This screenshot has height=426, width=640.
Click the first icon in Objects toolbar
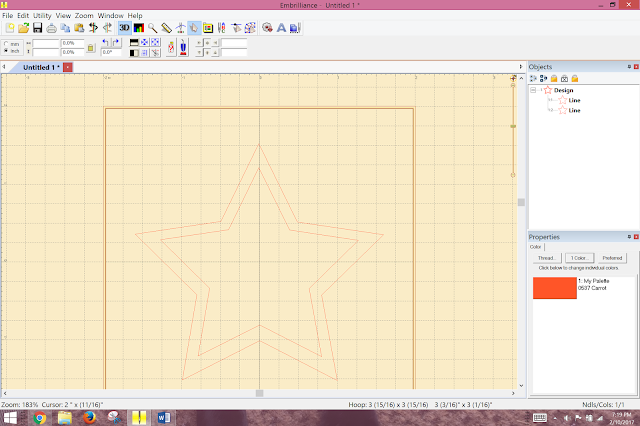point(533,78)
